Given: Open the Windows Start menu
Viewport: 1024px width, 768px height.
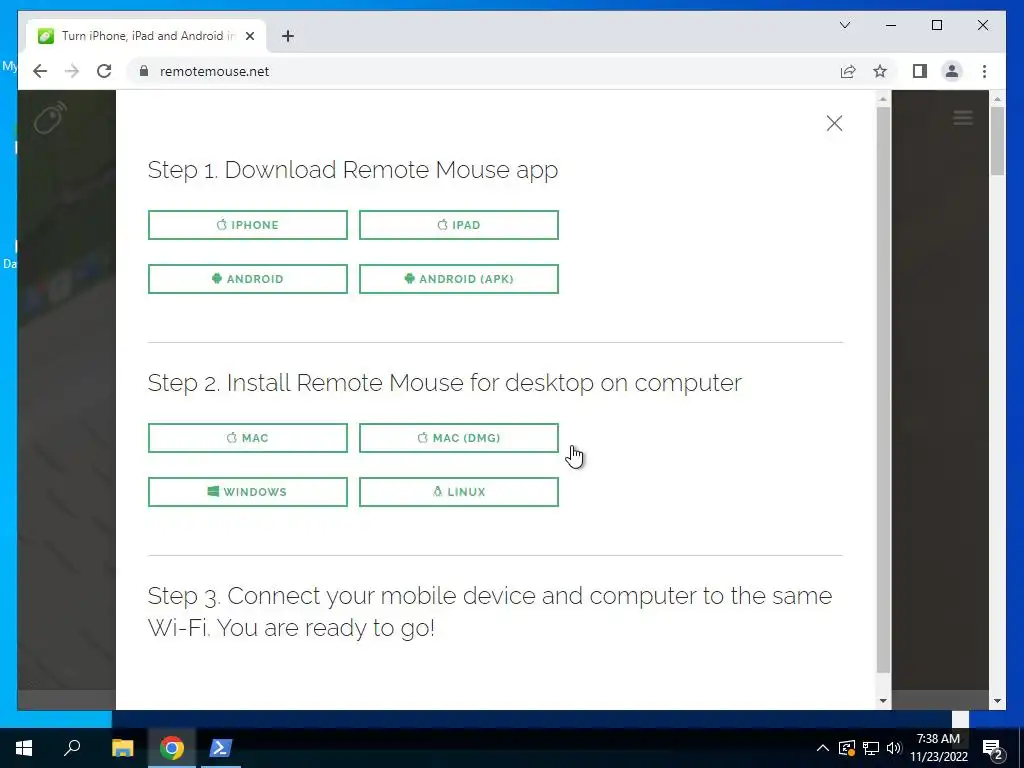Looking at the screenshot, I should [24, 748].
